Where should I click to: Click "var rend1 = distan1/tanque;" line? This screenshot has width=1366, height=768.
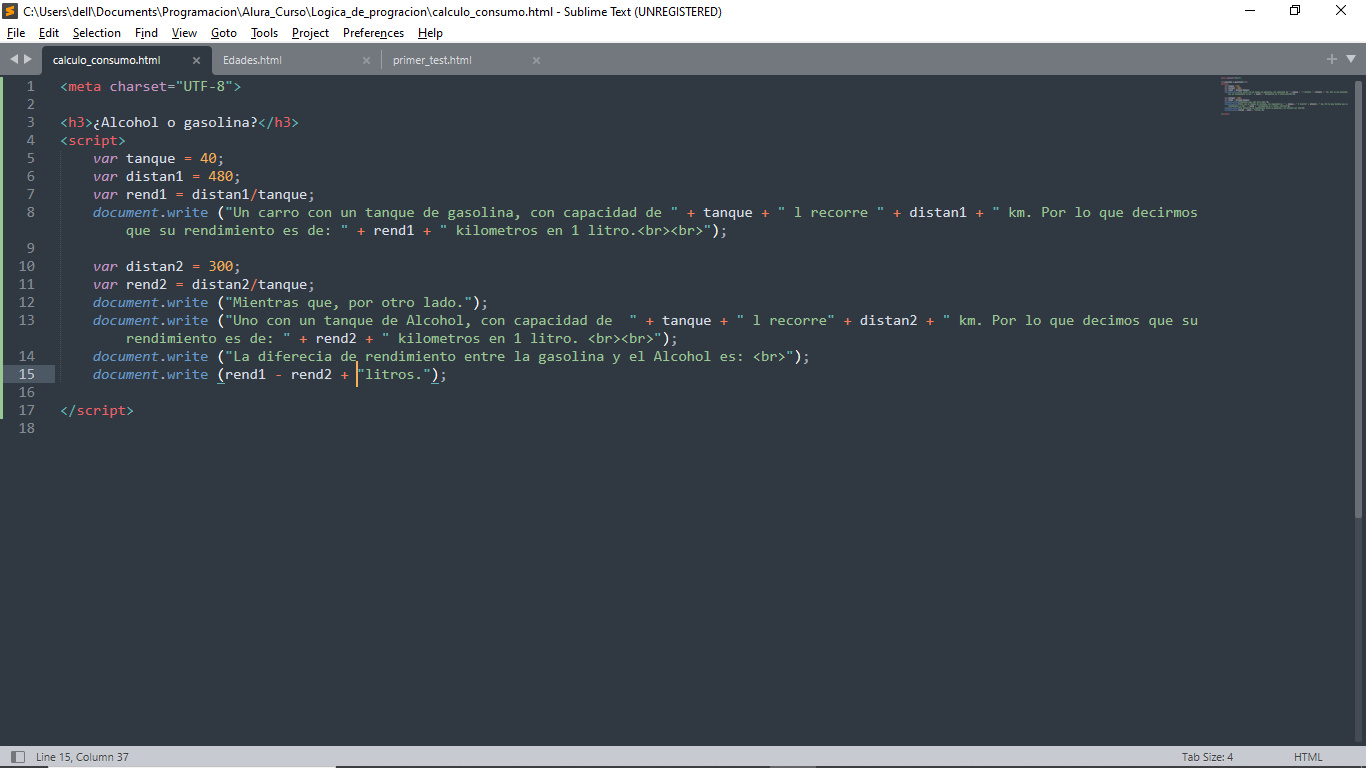tap(204, 194)
